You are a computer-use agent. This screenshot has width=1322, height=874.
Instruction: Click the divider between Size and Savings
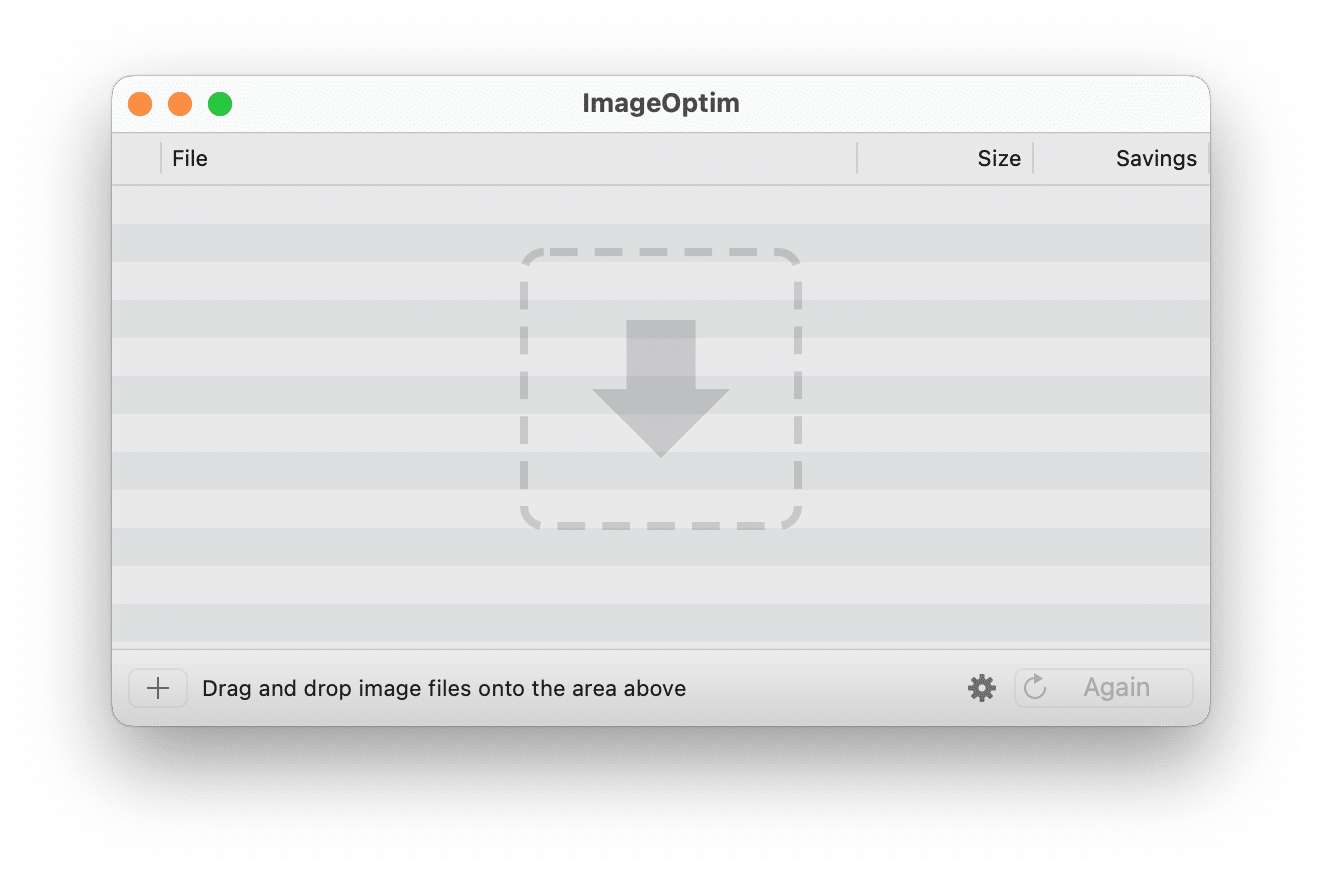coord(1035,158)
